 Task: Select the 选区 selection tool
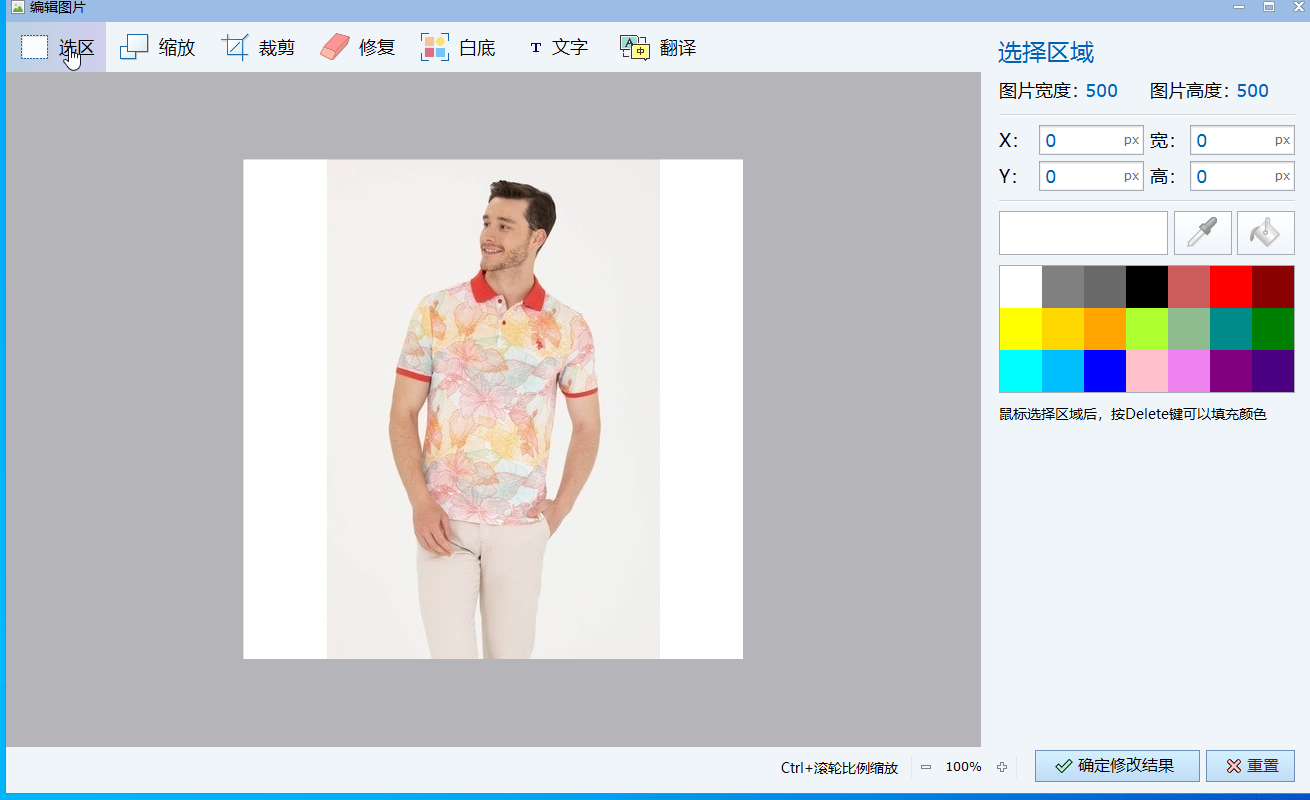coord(57,47)
